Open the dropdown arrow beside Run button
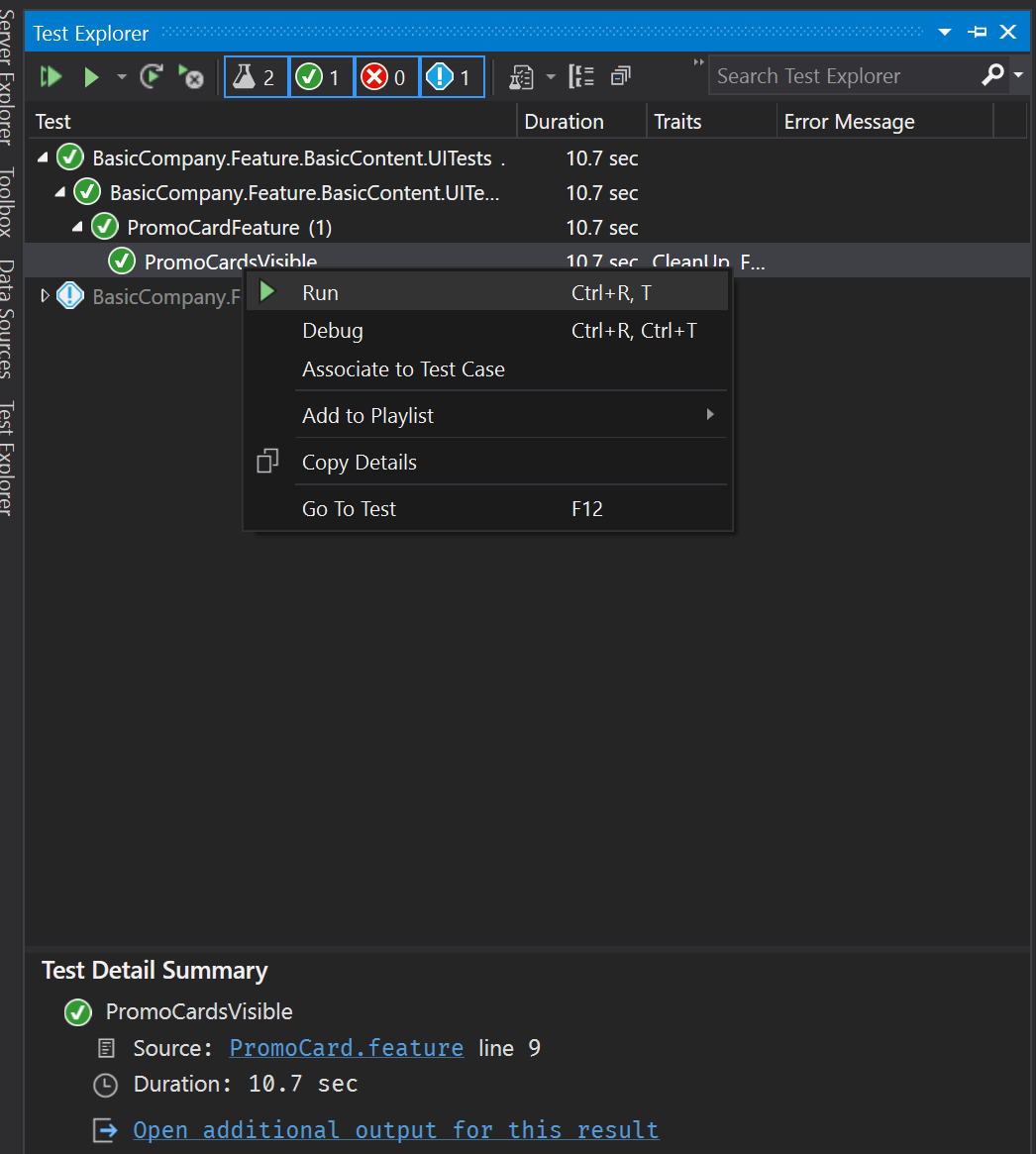Viewport: 1036px width, 1154px height. 122,77
